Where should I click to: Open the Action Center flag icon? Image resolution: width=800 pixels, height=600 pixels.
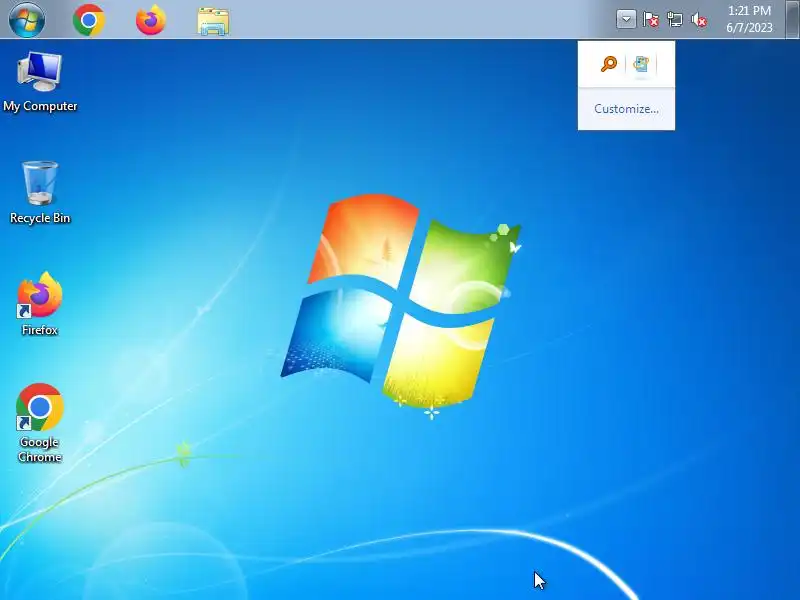coord(651,19)
